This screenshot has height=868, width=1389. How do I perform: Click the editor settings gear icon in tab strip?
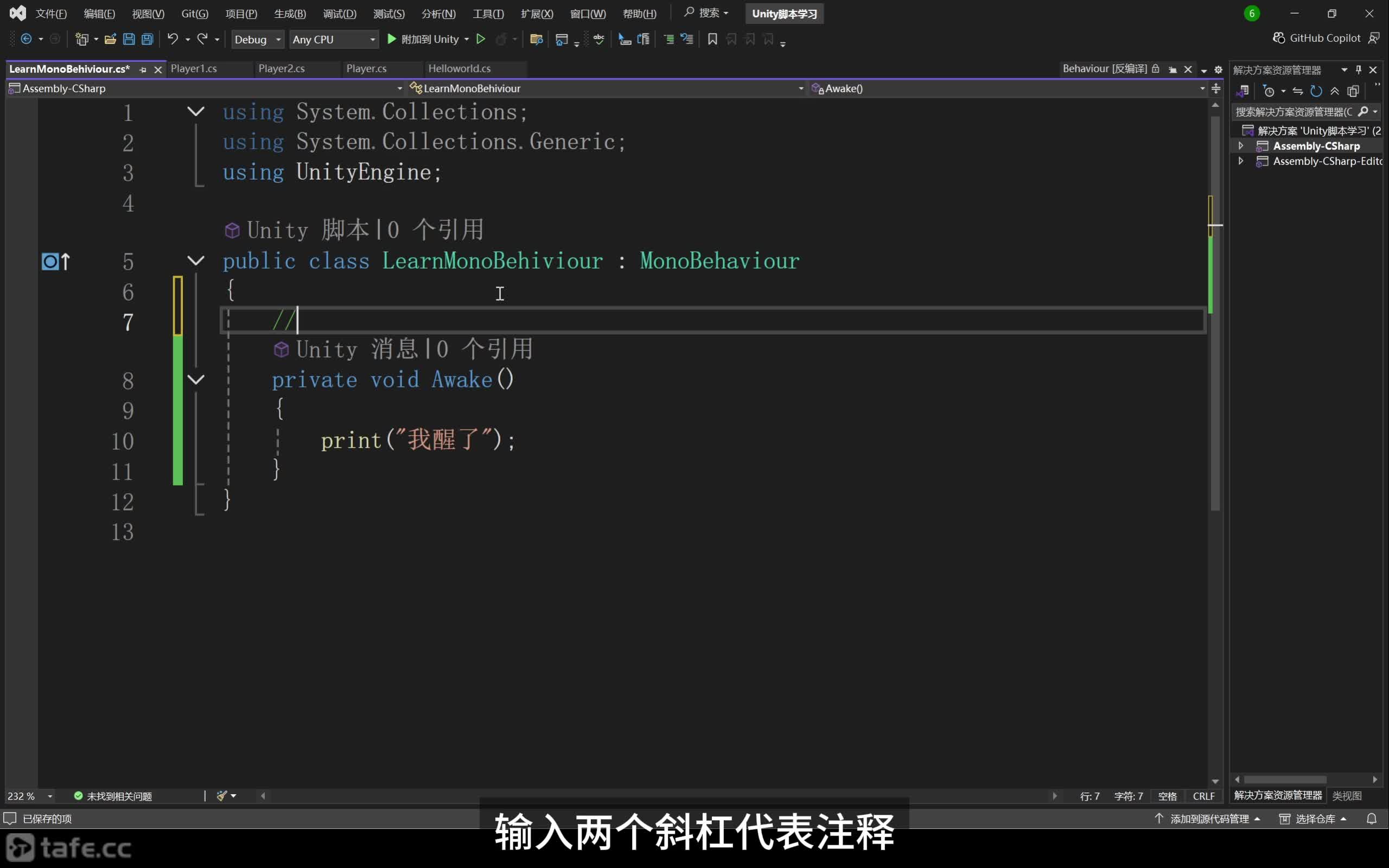tap(1218, 69)
